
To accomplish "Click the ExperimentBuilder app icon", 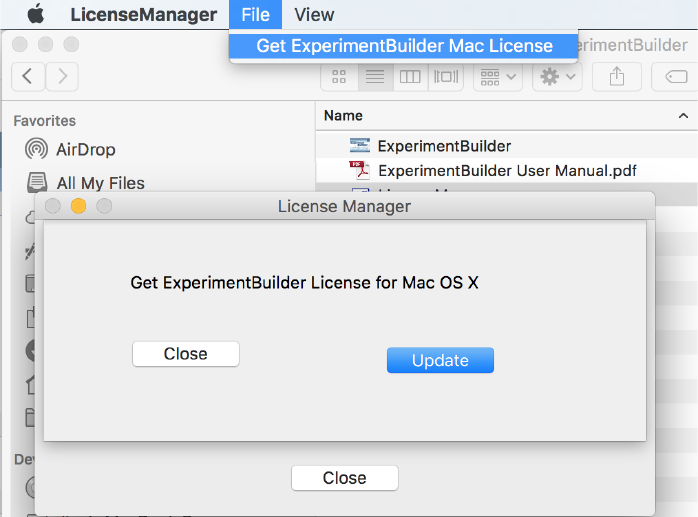I will (x=360, y=145).
